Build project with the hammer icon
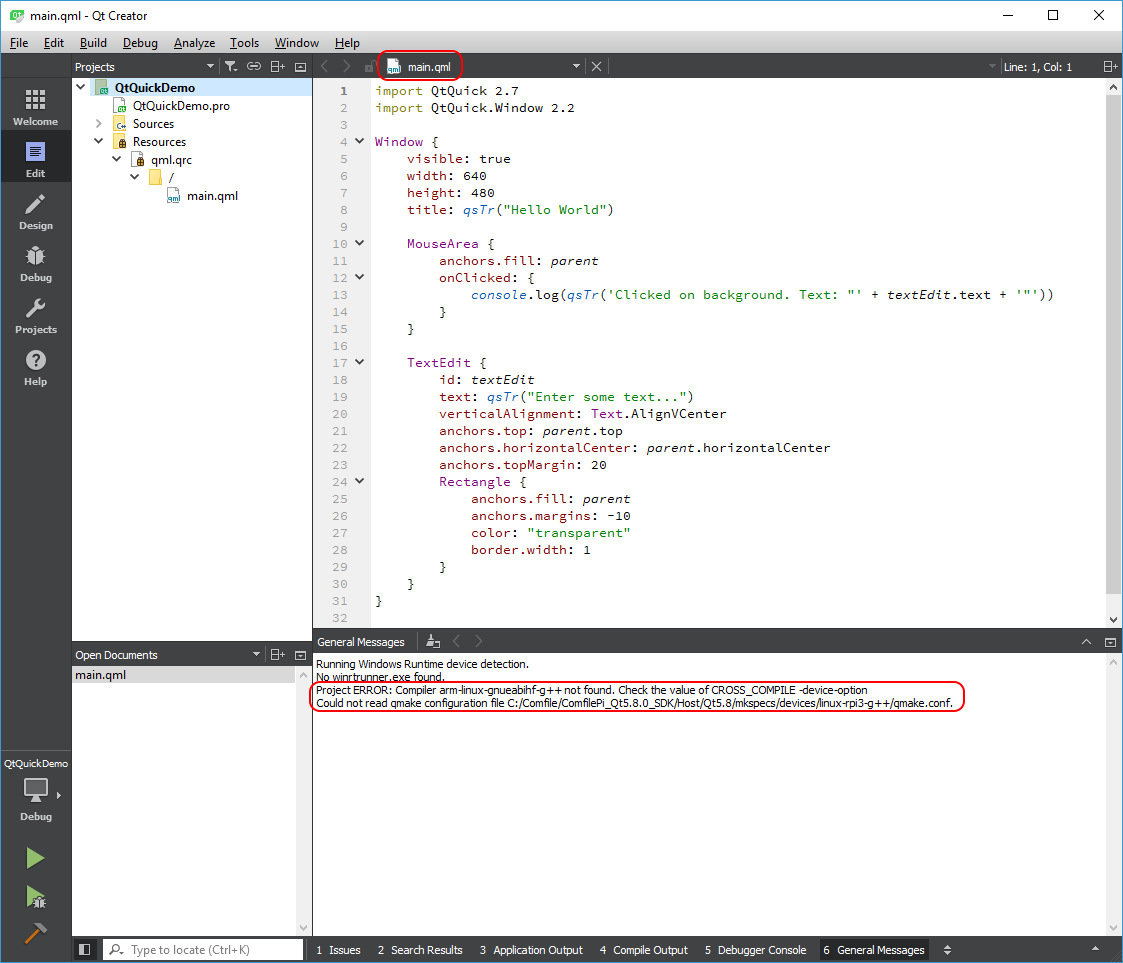Viewport: 1123px width, 963px height. 35,933
